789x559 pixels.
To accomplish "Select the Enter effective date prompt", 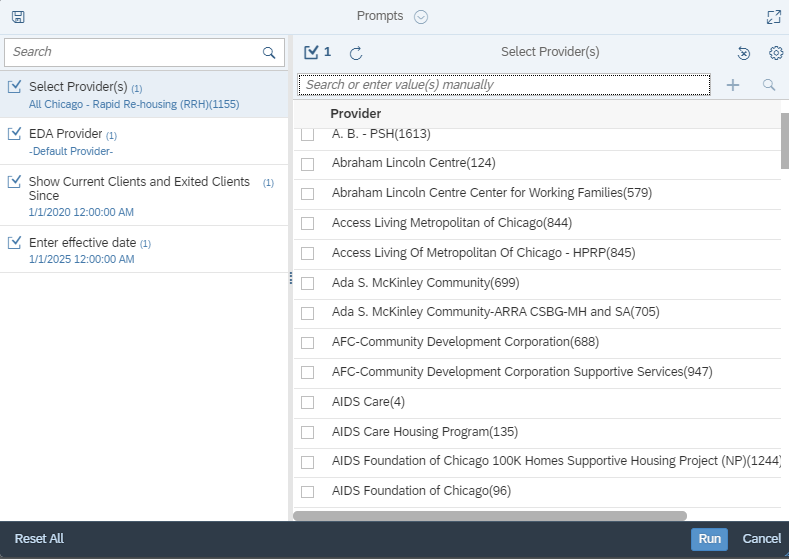I will coord(144,250).
